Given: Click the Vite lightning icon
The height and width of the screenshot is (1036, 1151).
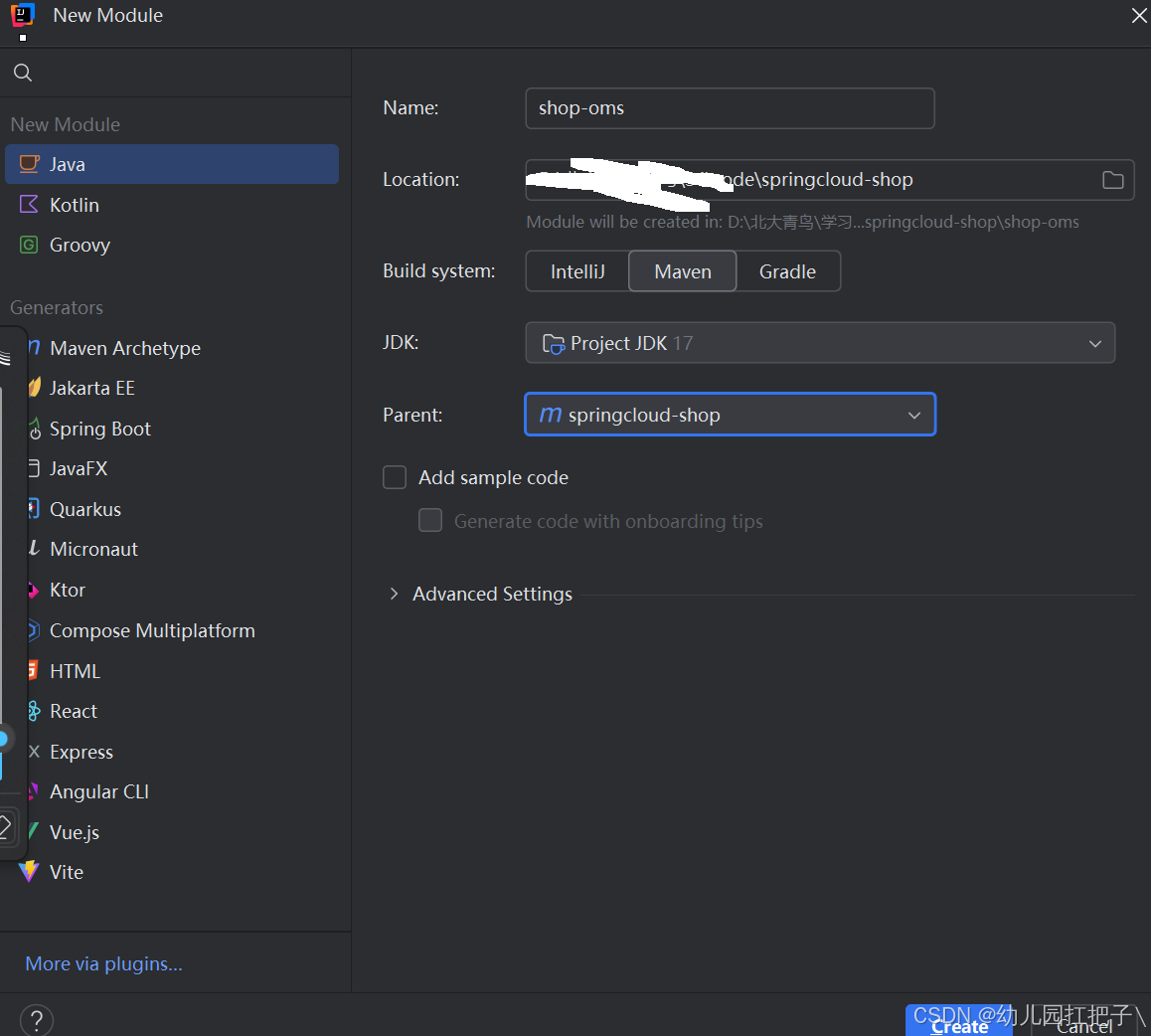Looking at the screenshot, I should click(29, 872).
